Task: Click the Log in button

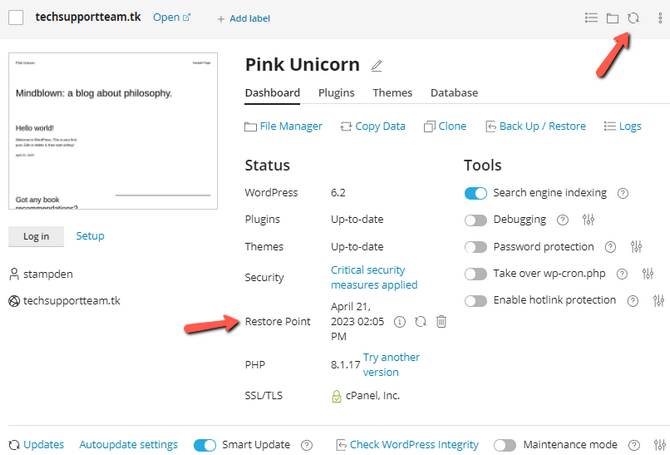Action: (36, 236)
